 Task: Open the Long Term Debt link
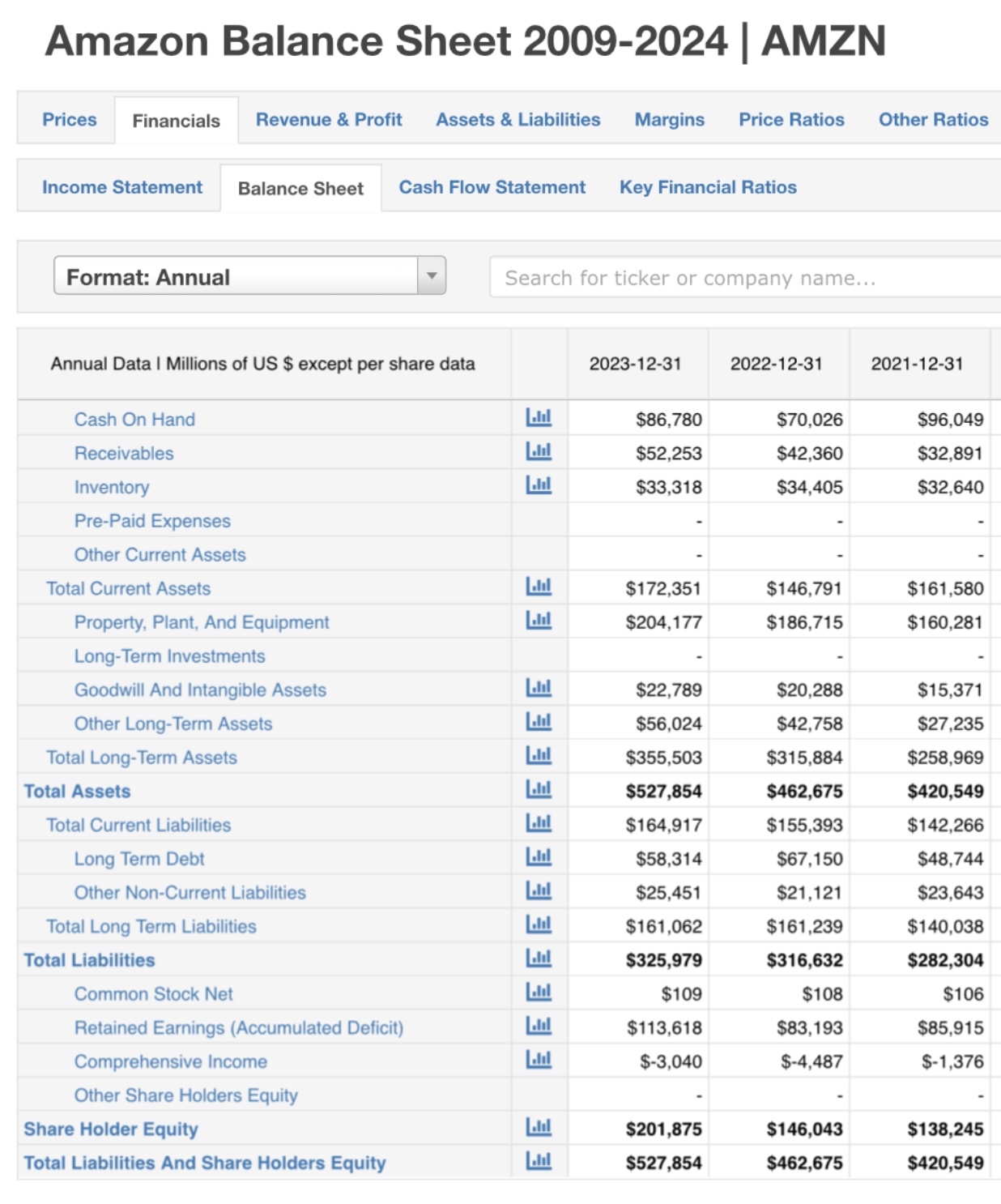139,859
